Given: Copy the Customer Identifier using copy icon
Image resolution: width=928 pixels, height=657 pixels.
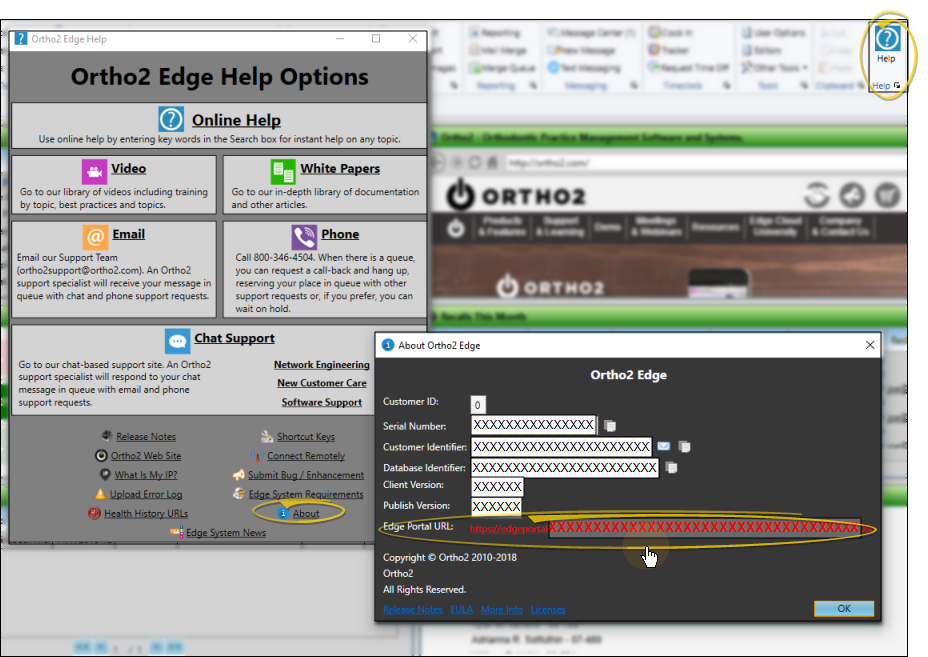Looking at the screenshot, I should click(684, 446).
